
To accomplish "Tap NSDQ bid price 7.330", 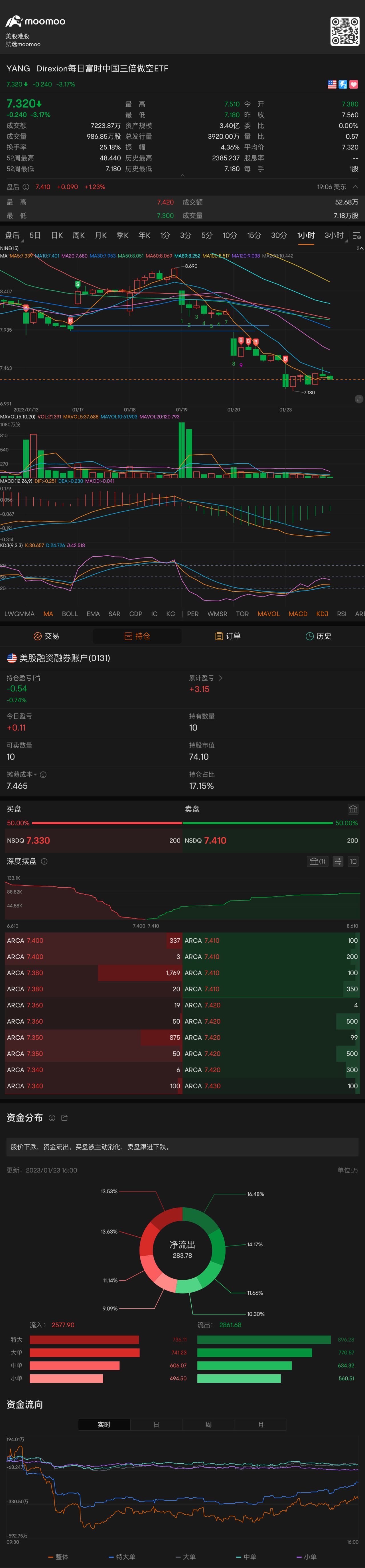I will [x=38, y=841].
